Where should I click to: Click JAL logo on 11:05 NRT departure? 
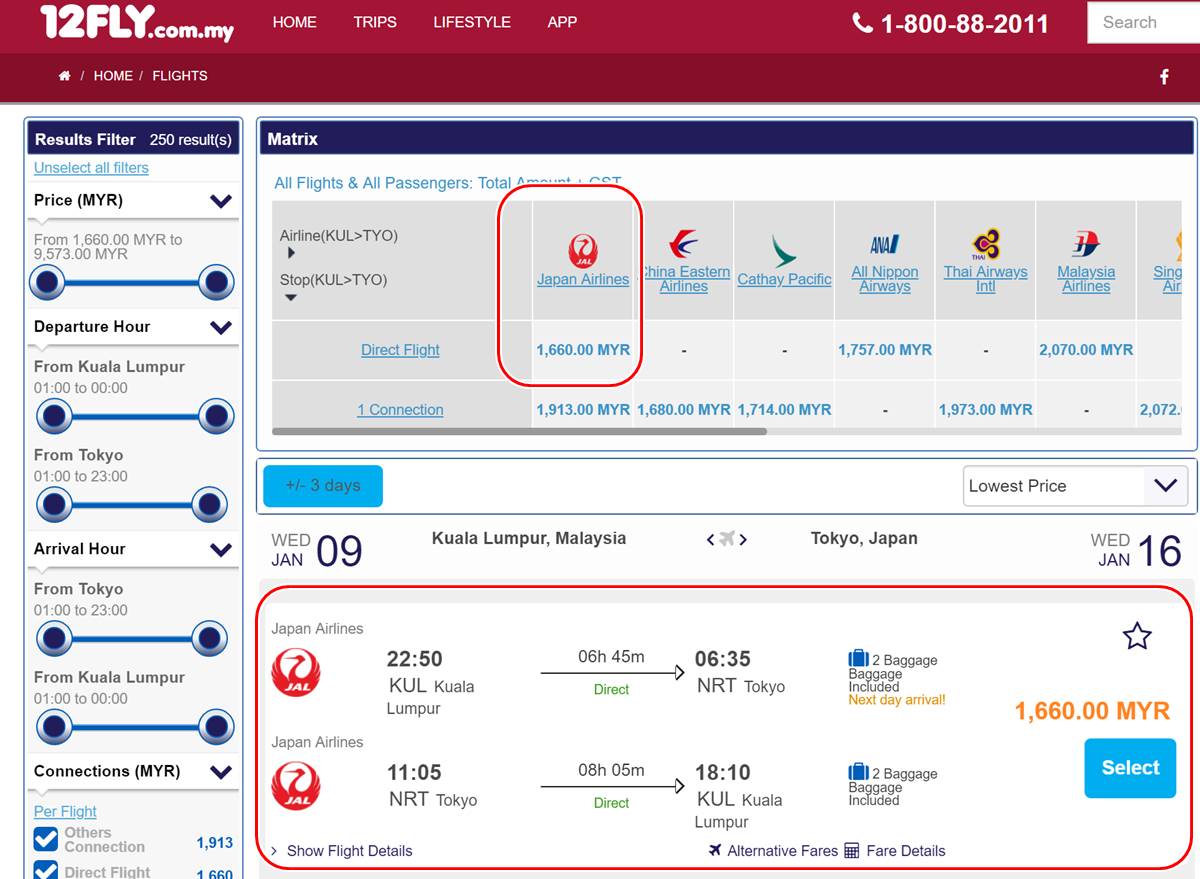point(296,786)
